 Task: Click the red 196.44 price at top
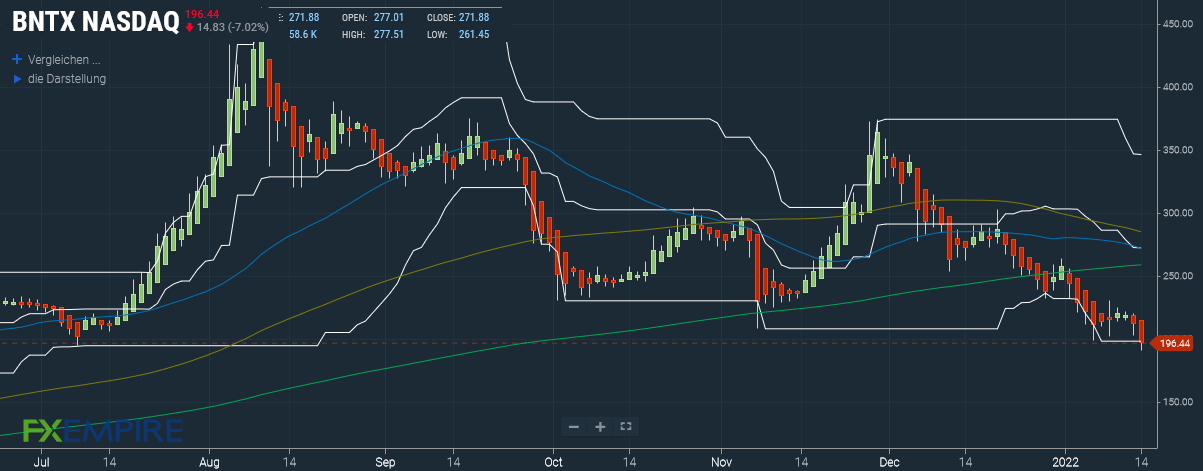click(202, 12)
